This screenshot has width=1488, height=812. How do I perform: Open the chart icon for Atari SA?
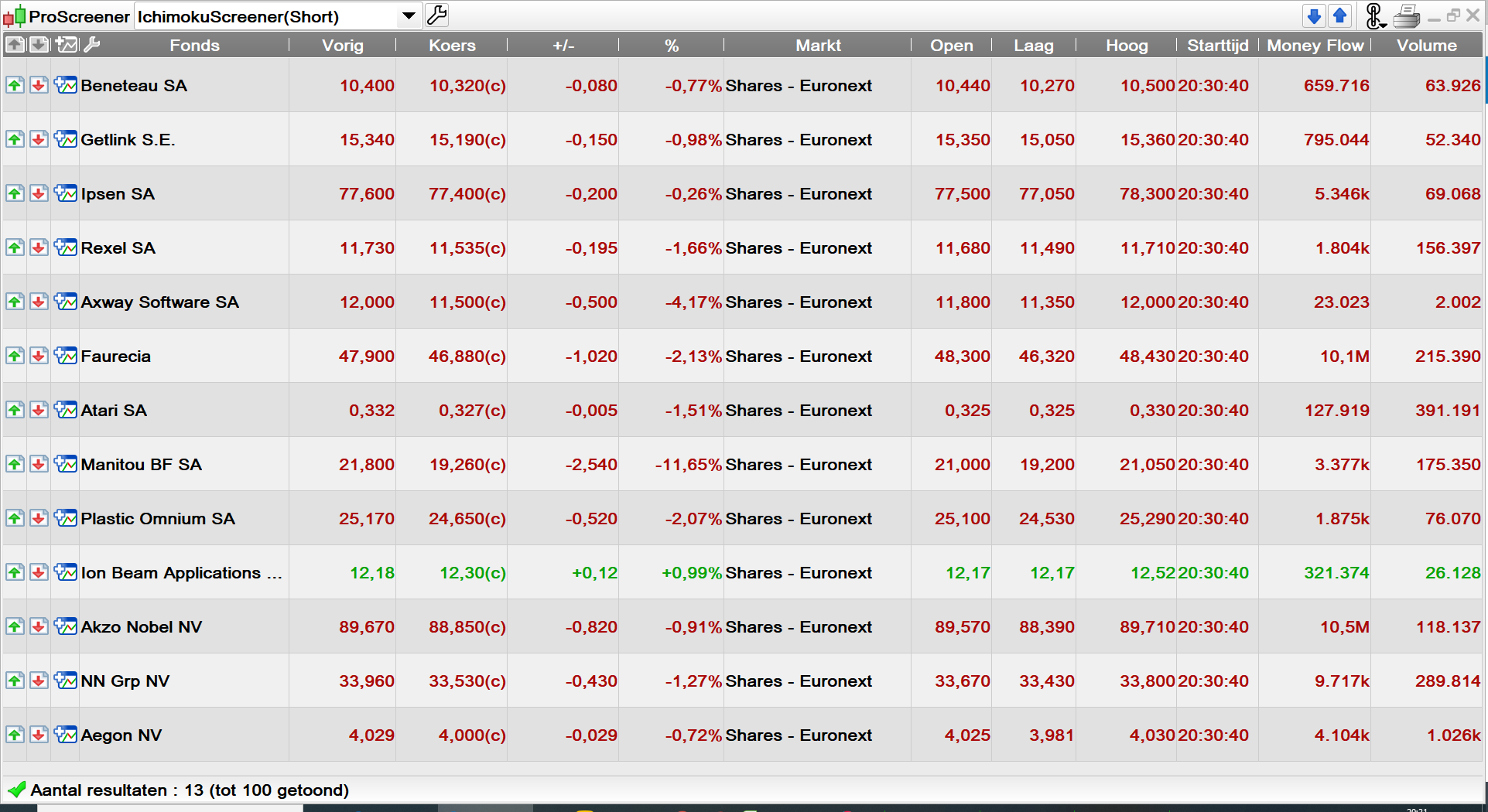pos(67,410)
